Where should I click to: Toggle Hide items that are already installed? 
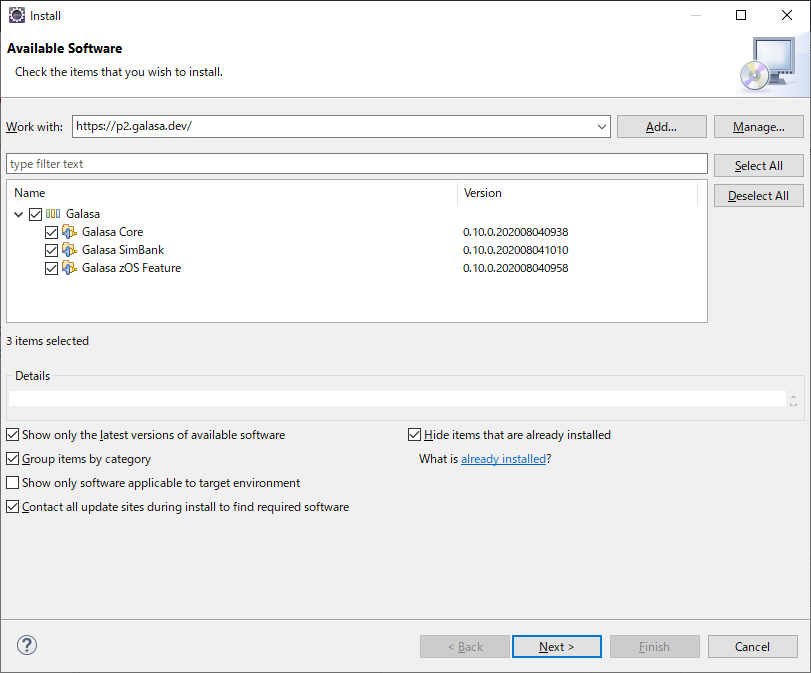414,435
